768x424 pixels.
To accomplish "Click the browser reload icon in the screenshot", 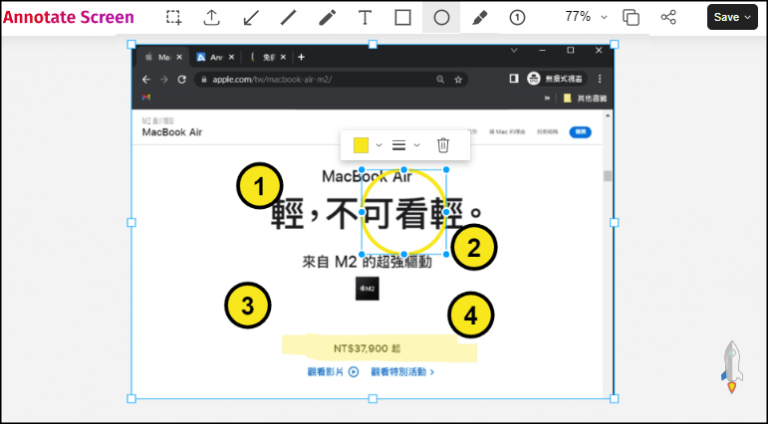I will pyautogui.click(x=182, y=79).
